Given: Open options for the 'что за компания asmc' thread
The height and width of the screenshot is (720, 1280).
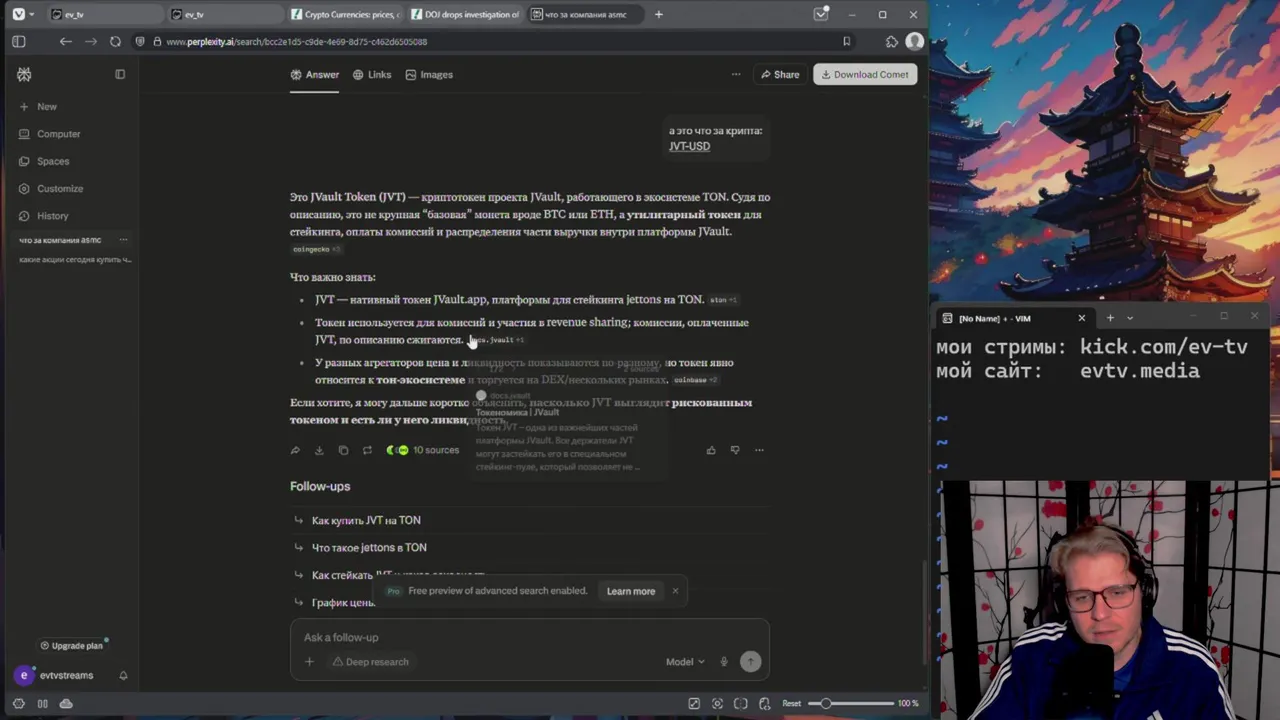Looking at the screenshot, I should pyautogui.click(x=124, y=240).
